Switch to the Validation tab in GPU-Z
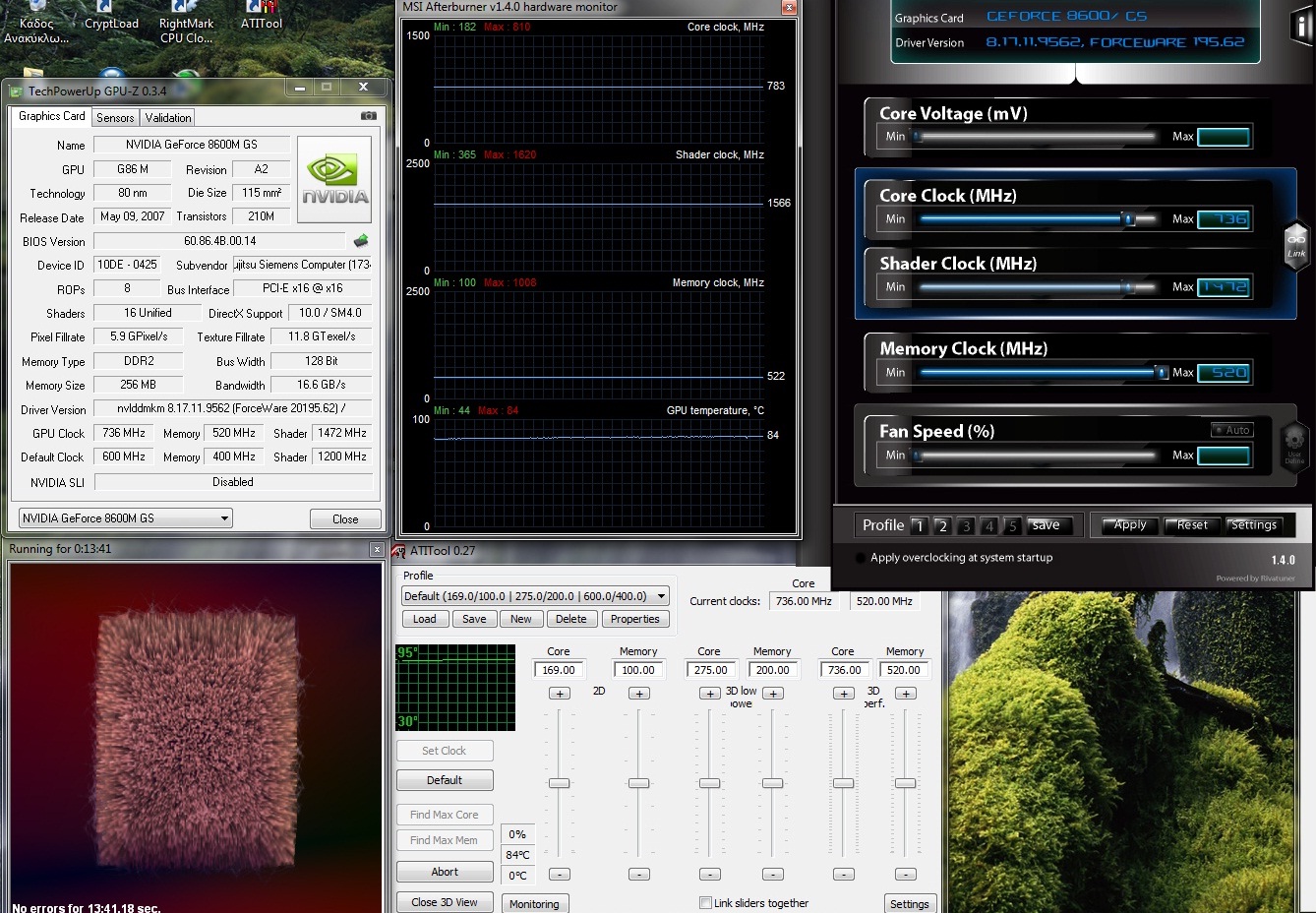 (168, 118)
